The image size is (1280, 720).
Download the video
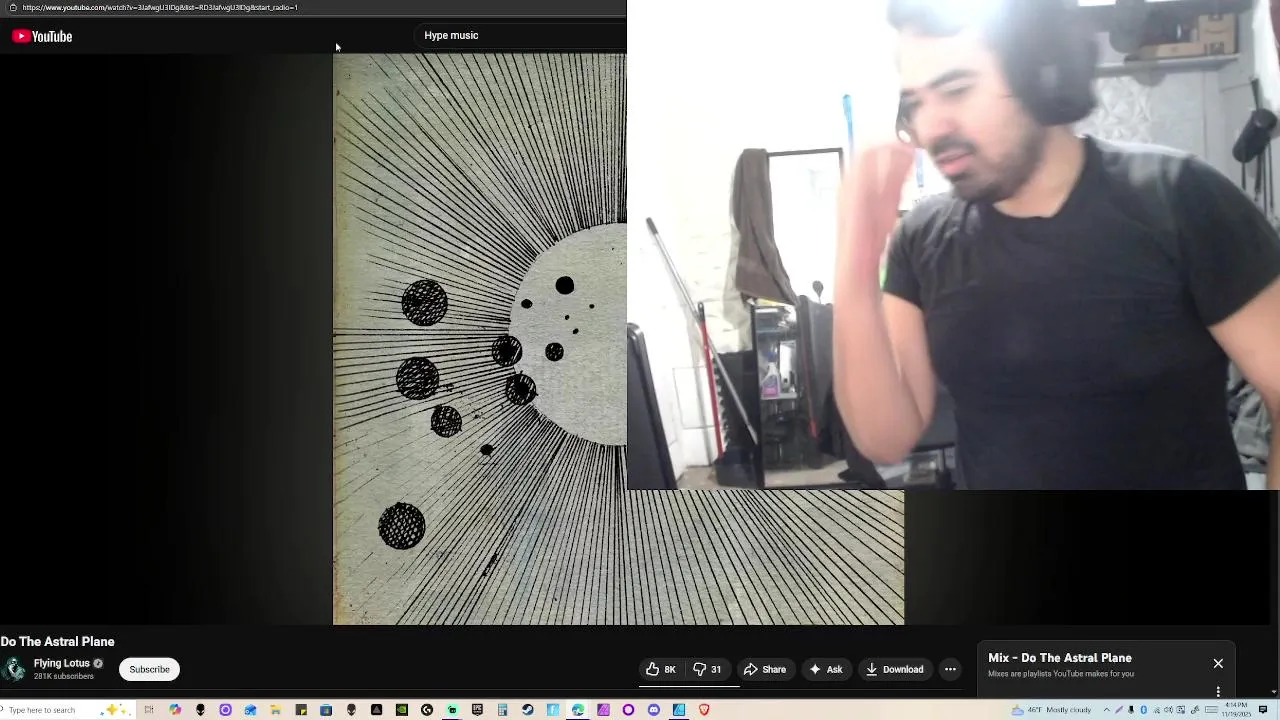(895, 669)
